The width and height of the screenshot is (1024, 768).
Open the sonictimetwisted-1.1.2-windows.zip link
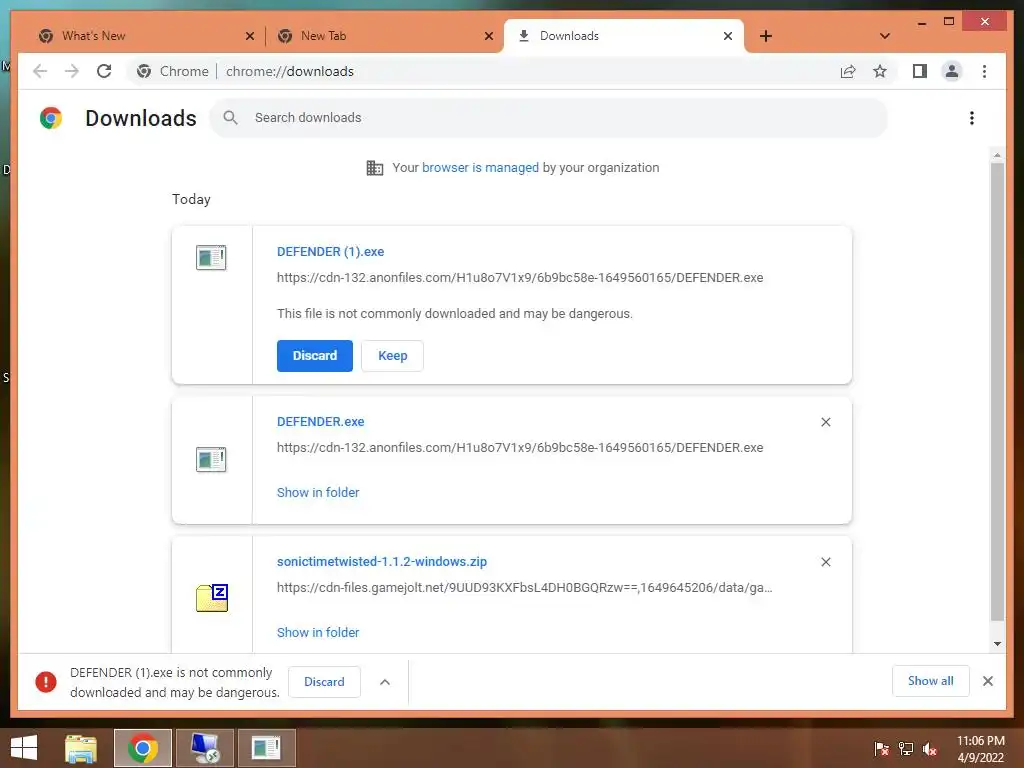382,562
